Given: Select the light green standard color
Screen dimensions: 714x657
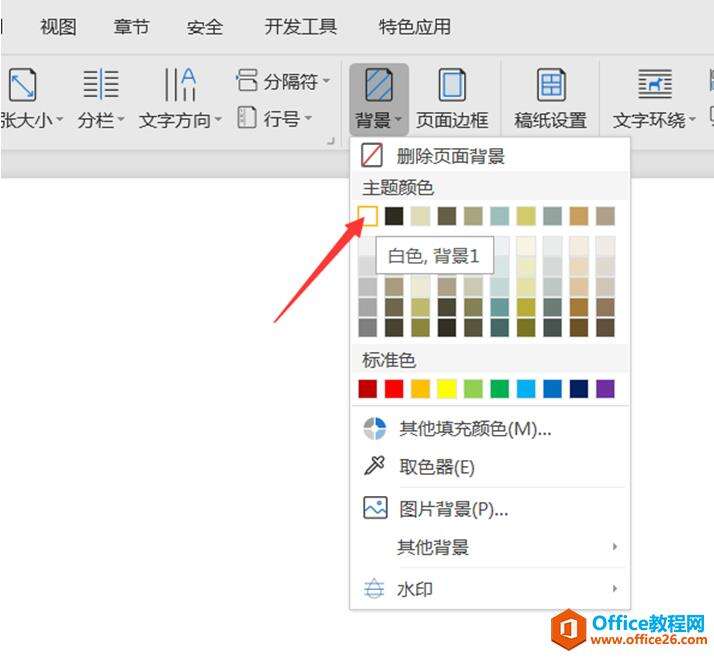Looking at the screenshot, I should [473, 389].
